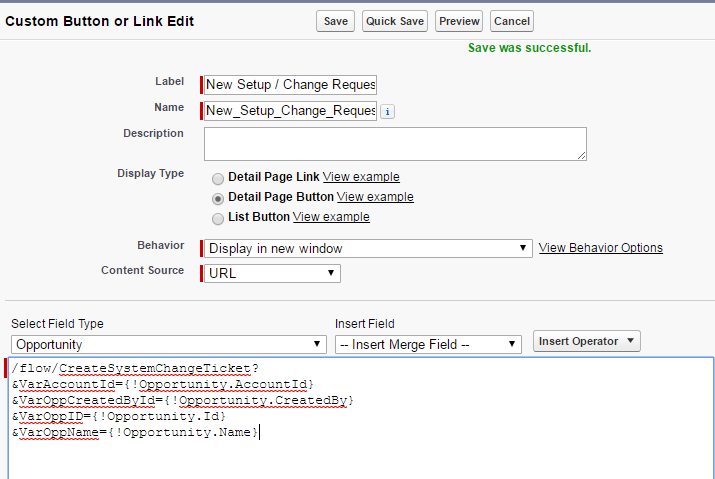The image size is (715, 479).
Task: Click the Quick Save button
Action: (x=395, y=21)
